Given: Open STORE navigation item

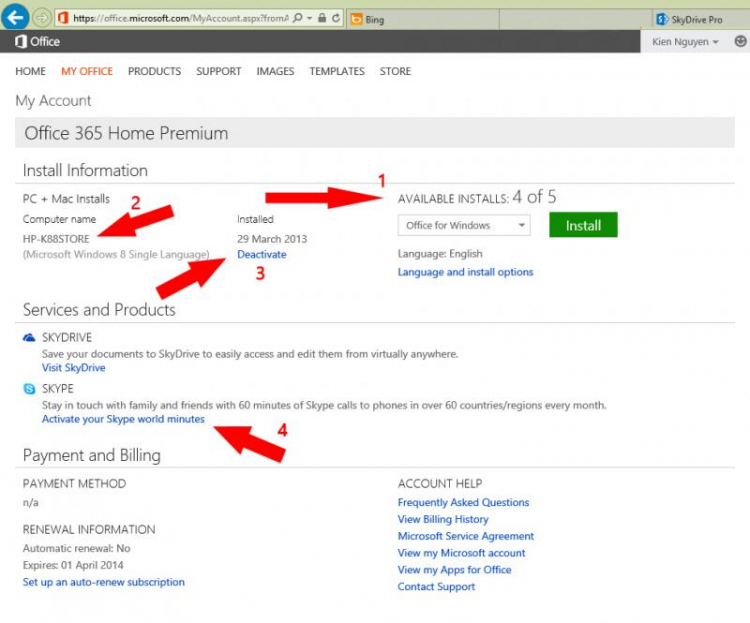Looking at the screenshot, I should [x=395, y=71].
